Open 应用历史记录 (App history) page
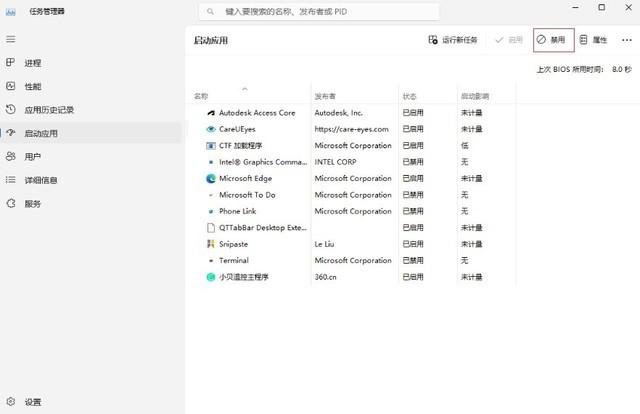 pos(91,109)
